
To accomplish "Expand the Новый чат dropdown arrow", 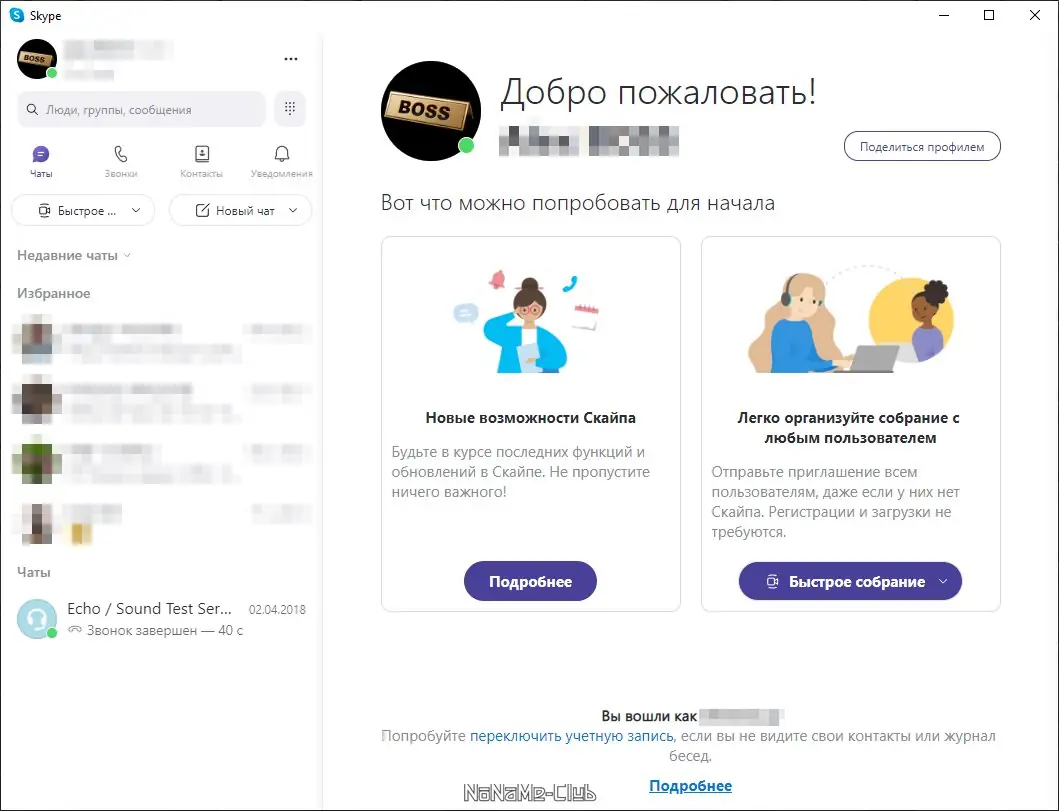I will pos(293,211).
